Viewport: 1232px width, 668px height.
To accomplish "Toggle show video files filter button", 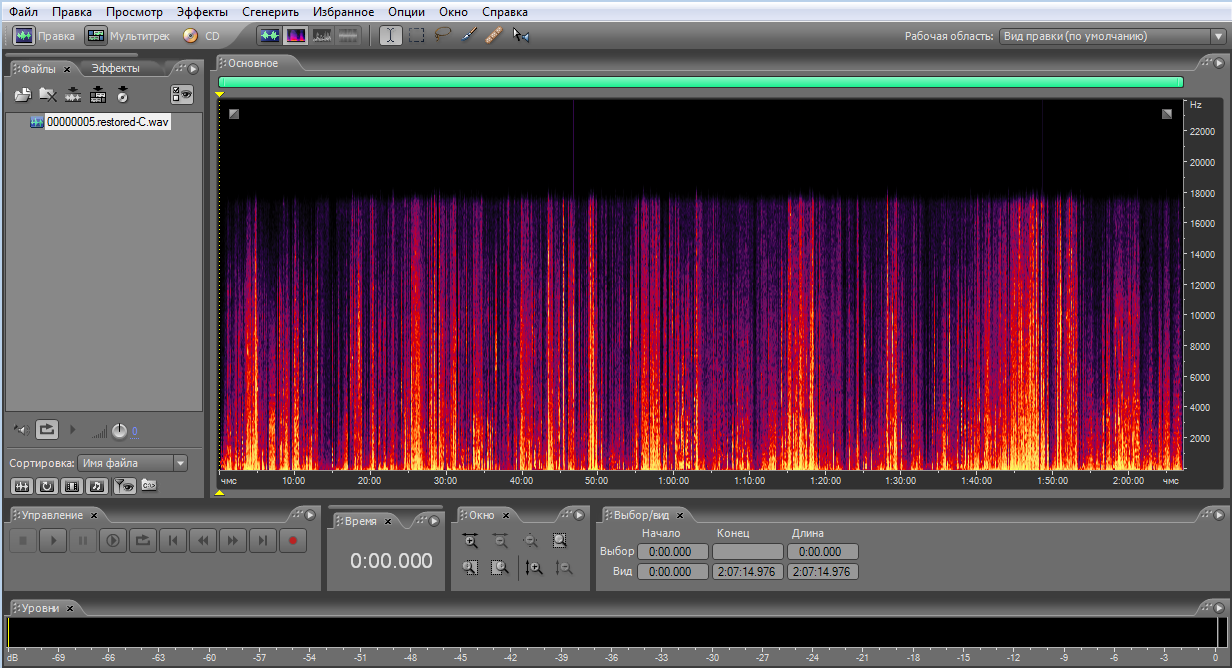I will click(71, 486).
